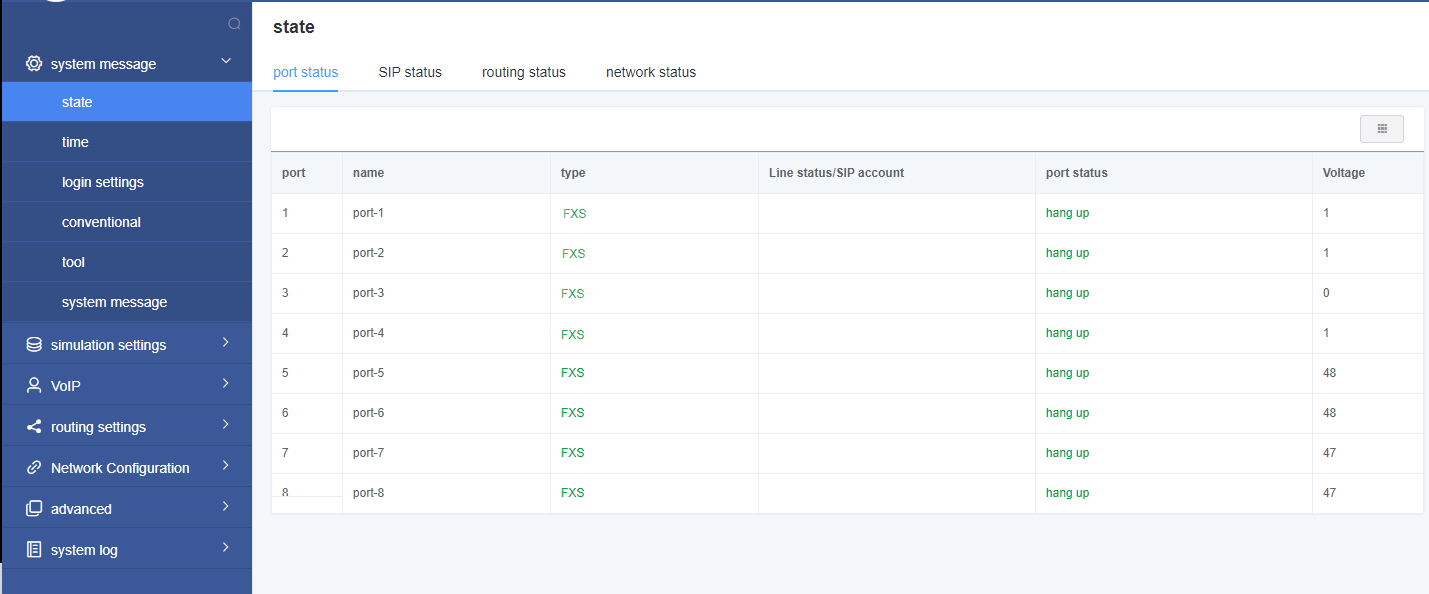Click the share icon for routing settings
Screen dimensions: 1429x594
(x=34, y=427)
